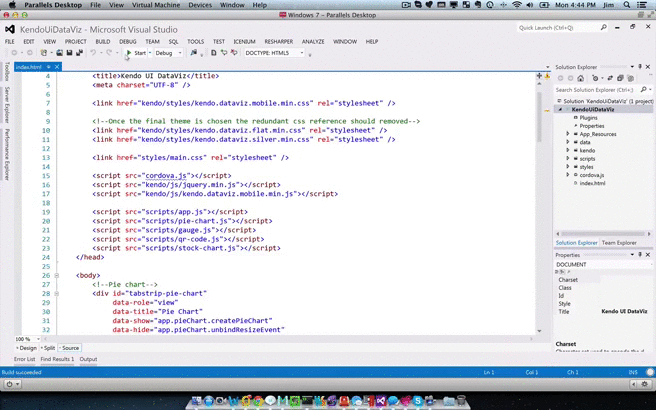Click Show All Files icon in Solution Explorer
Image resolution: width=656 pixels, height=410 pixels.
tap(630, 78)
